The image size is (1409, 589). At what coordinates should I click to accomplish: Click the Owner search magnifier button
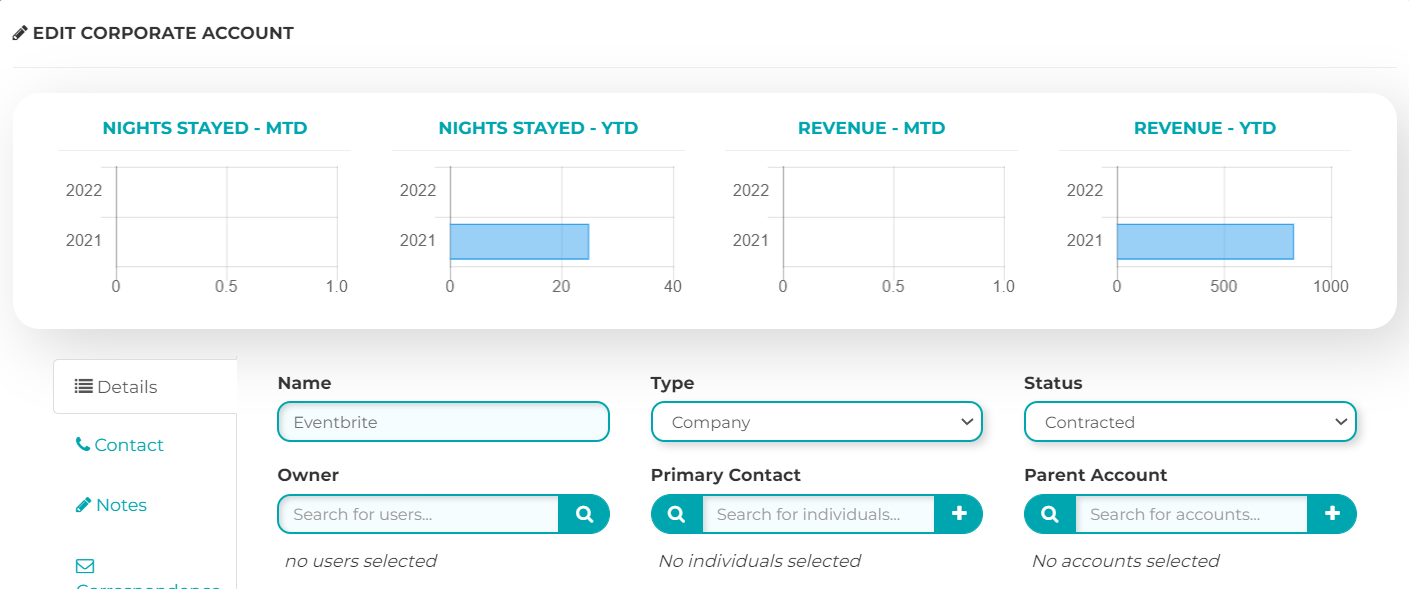point(584,514)
